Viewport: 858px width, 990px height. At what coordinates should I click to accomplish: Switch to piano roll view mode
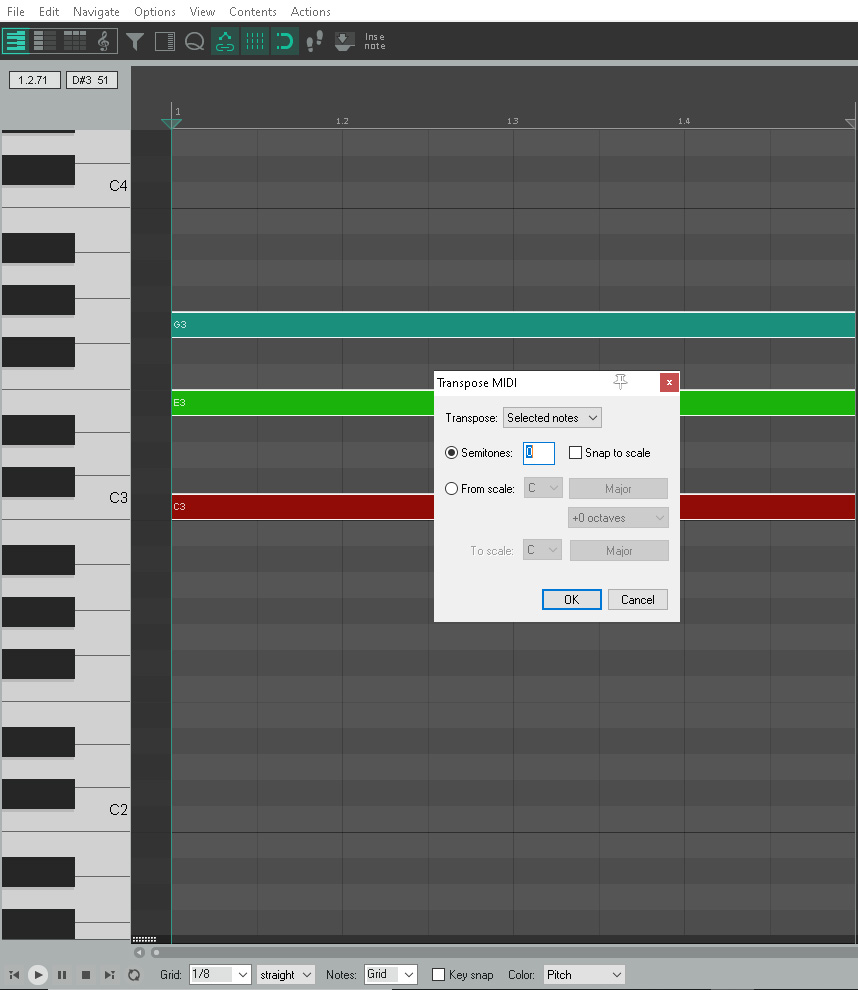point(16,41)
